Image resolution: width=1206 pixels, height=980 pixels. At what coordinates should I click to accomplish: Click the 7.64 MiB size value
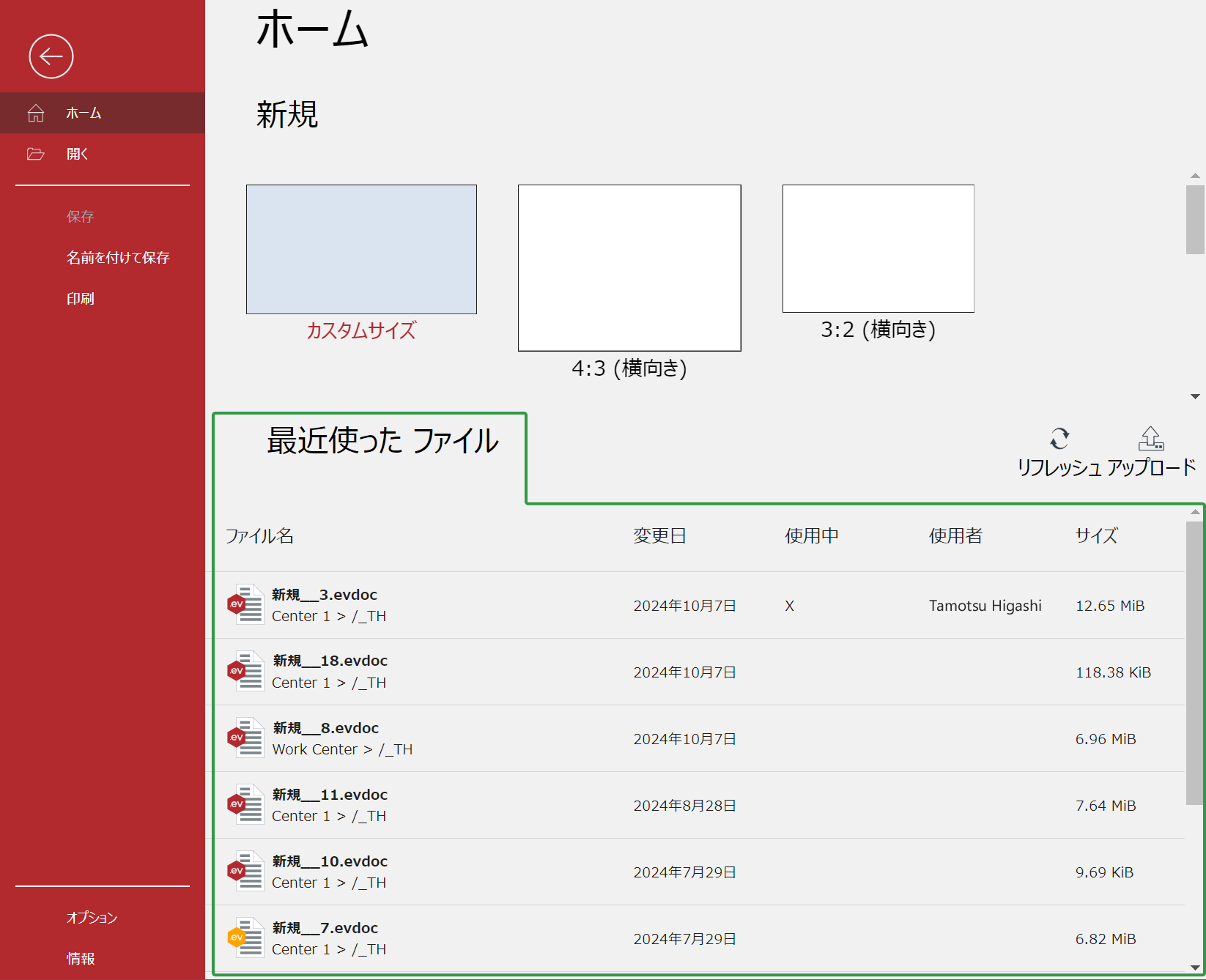click(x=1106, y=806)
